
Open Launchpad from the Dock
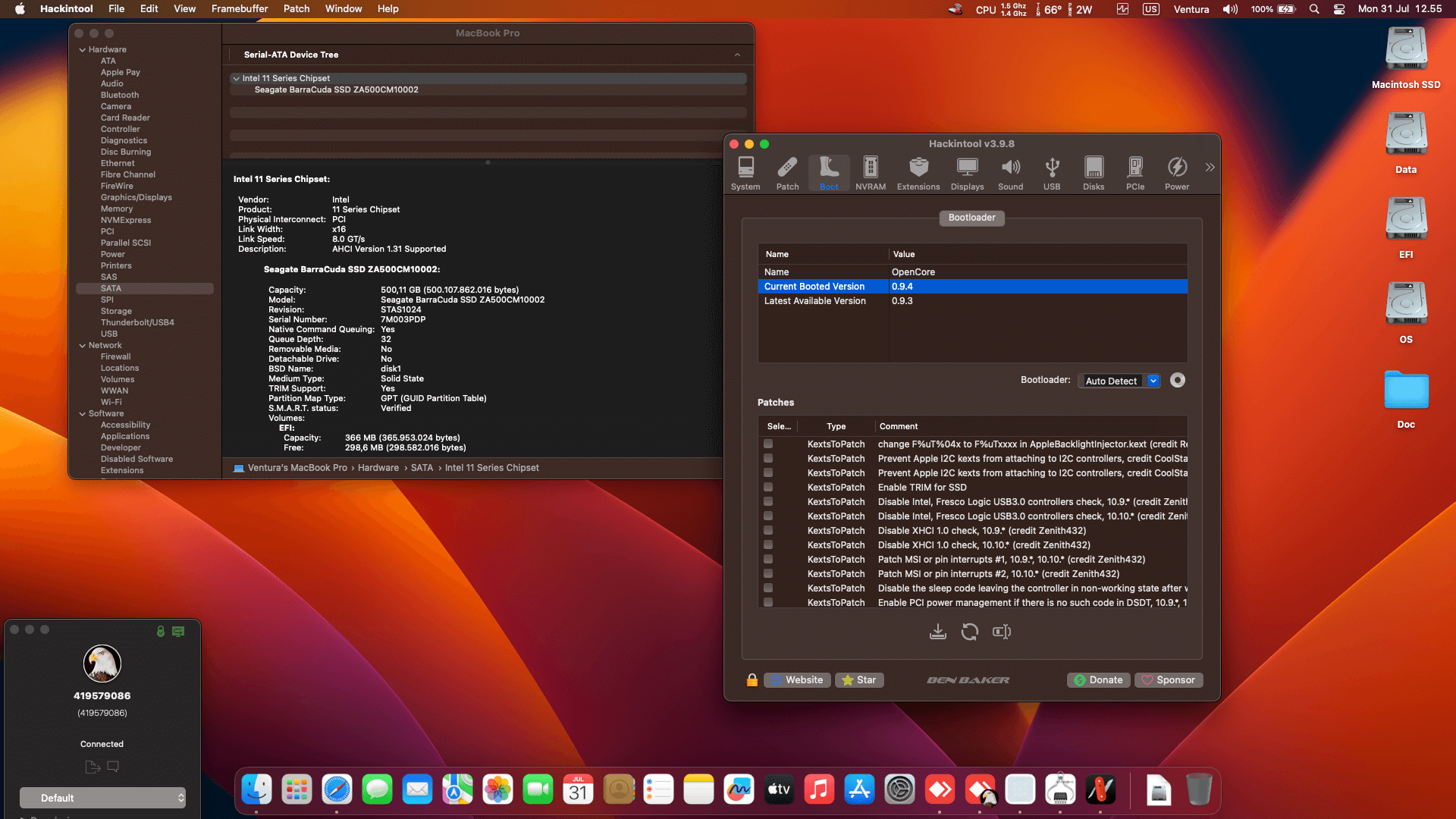(297, 790)
